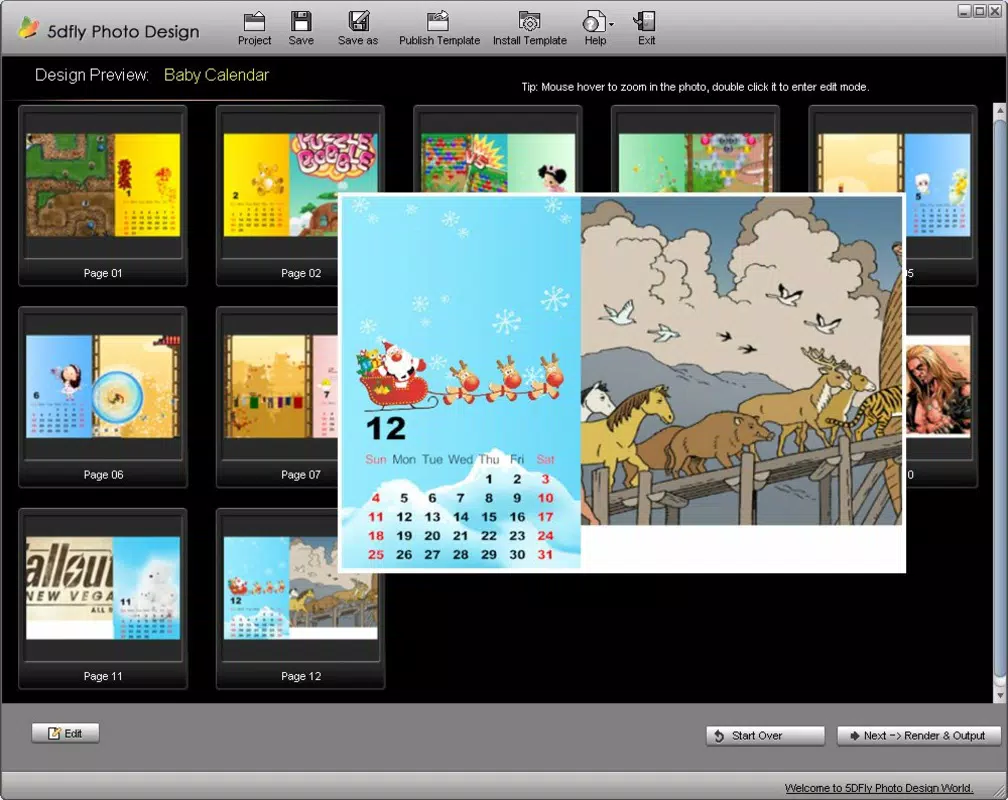This screenshot has width=1008, height=800.
Task: Select the Page 12 Santa calendar thumbnail
Action: point(300,588)
